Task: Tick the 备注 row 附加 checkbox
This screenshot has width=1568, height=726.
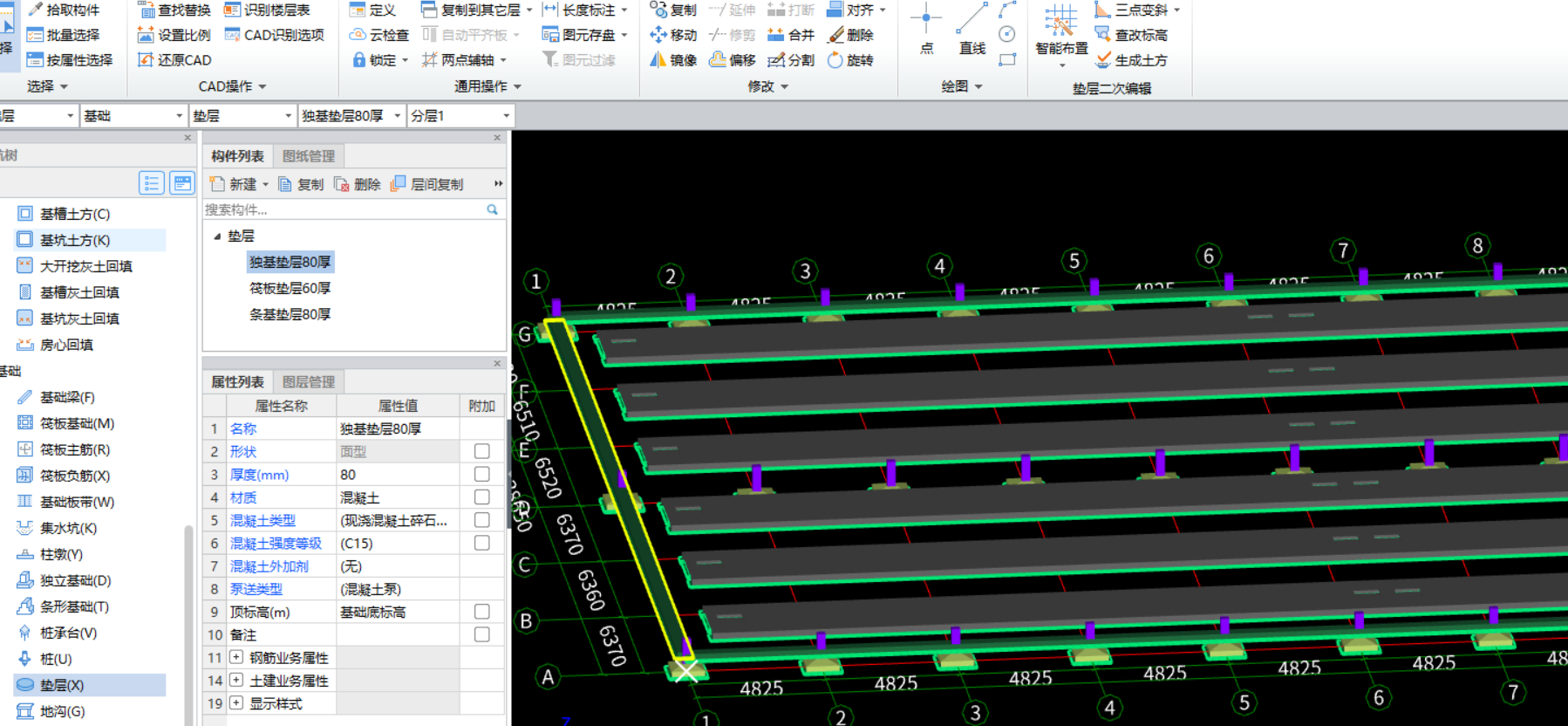Action: (481, 634)
